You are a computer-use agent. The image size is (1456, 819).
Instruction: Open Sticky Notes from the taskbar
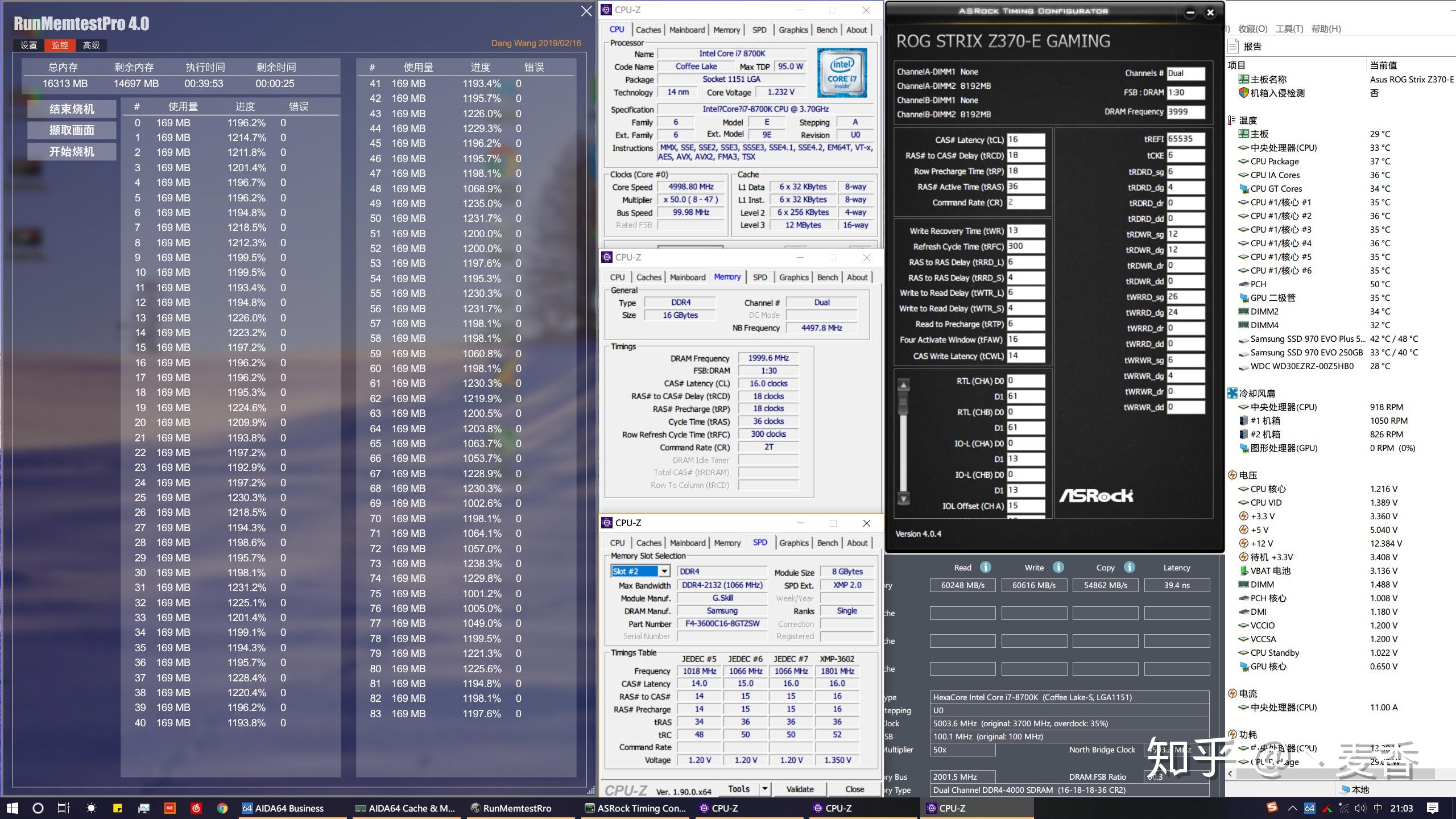click(x=118, y=808)
